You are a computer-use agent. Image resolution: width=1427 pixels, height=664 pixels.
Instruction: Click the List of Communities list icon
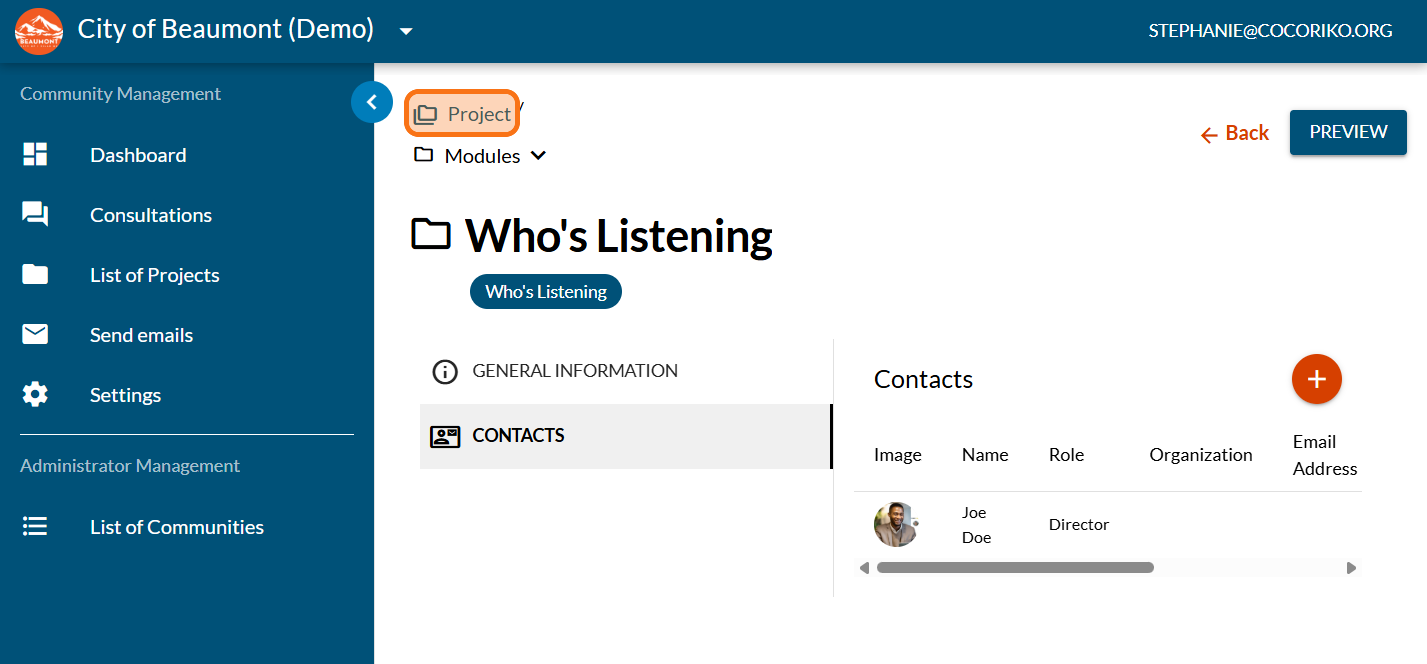(x=35, y=526)
